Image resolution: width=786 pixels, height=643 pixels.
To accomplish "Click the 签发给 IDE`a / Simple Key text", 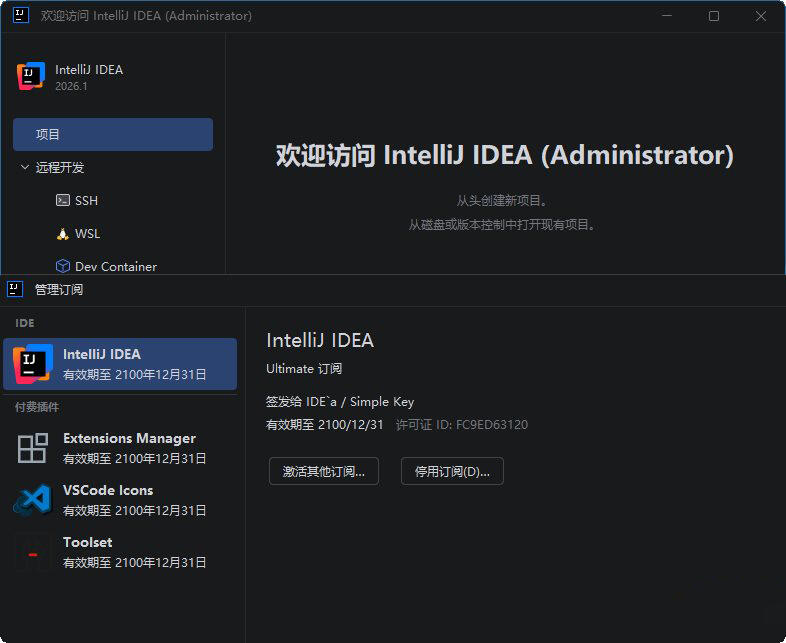I will pyautogui.click(x=340, y=401).
